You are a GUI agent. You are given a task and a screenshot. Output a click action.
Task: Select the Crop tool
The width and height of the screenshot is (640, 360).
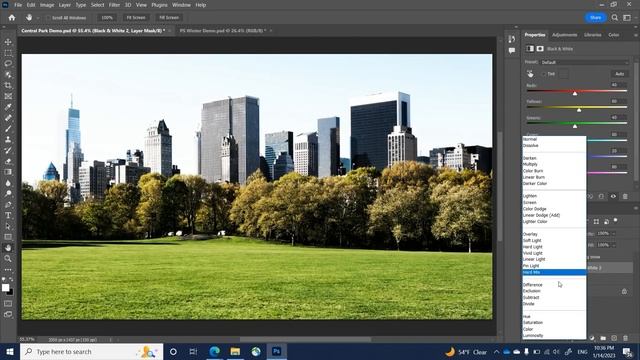click(8, 85)
